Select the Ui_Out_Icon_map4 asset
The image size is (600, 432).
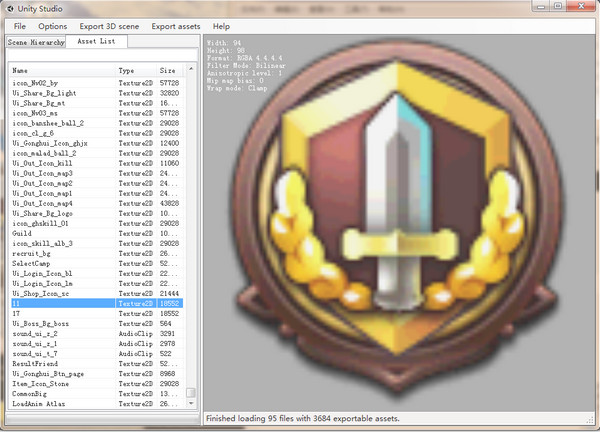(97, 203)
